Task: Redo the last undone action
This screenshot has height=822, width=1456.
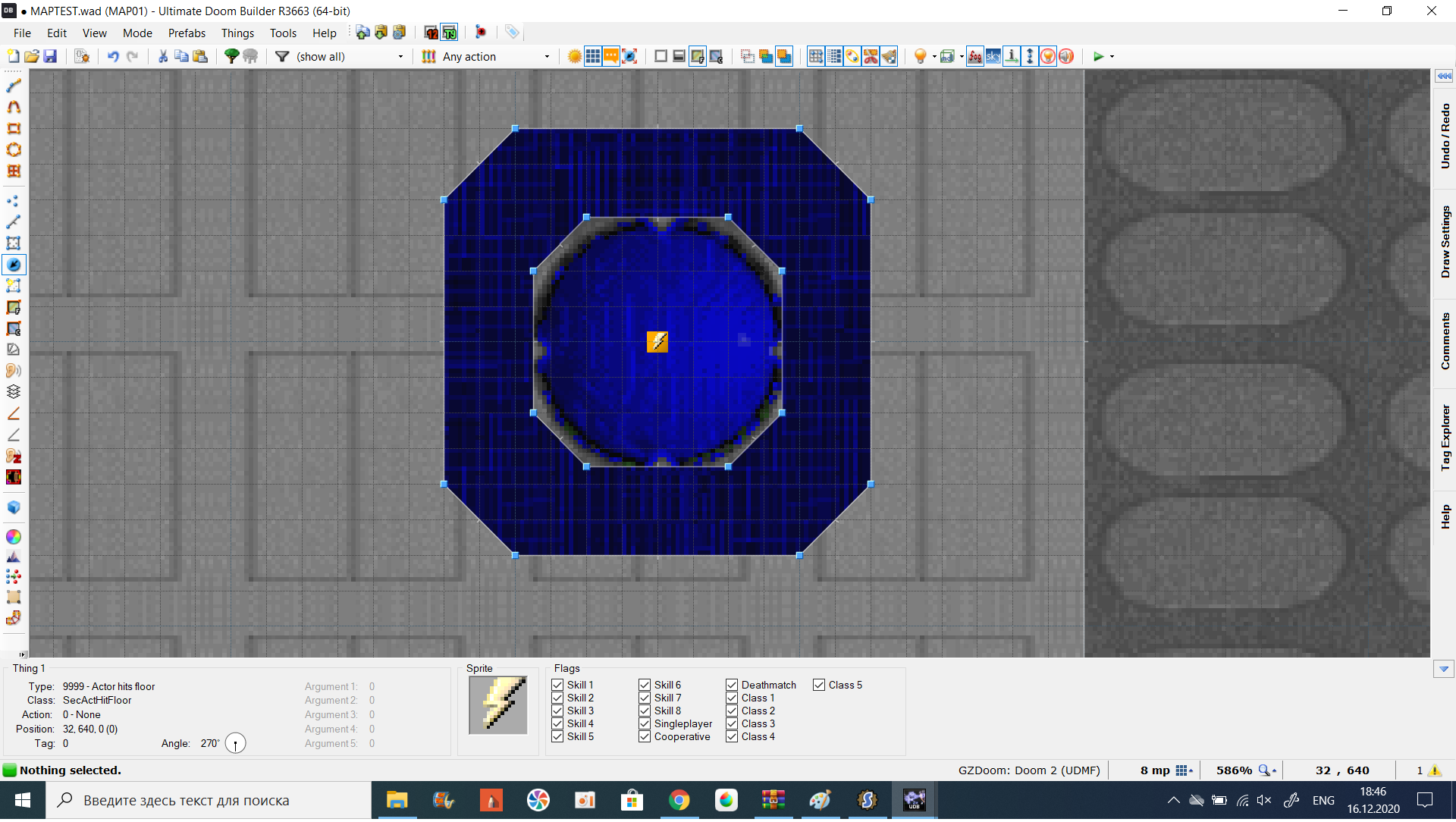Action: [x=133, y=56]
